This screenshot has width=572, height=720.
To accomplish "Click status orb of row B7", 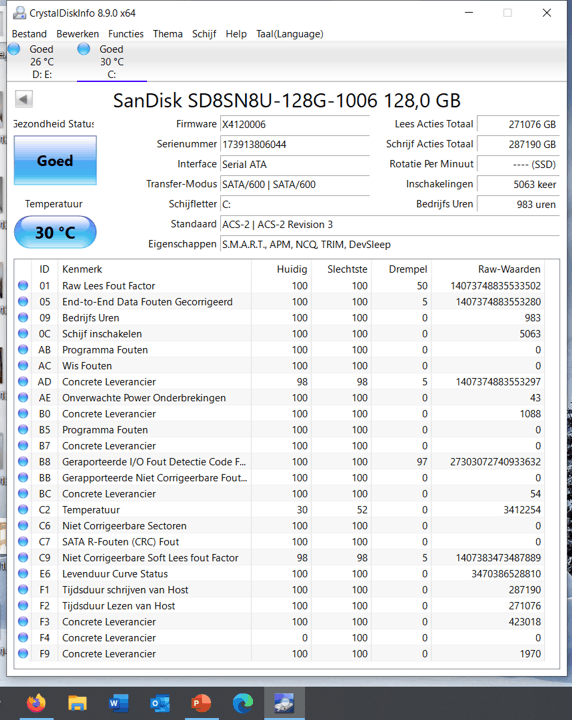I will [23, 446].
